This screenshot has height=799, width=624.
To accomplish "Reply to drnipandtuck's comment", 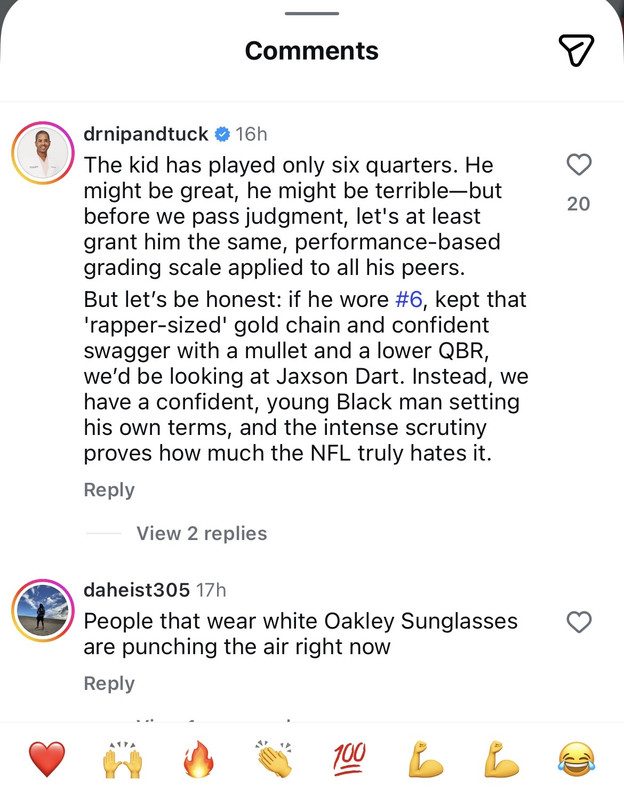I will 108,490.
